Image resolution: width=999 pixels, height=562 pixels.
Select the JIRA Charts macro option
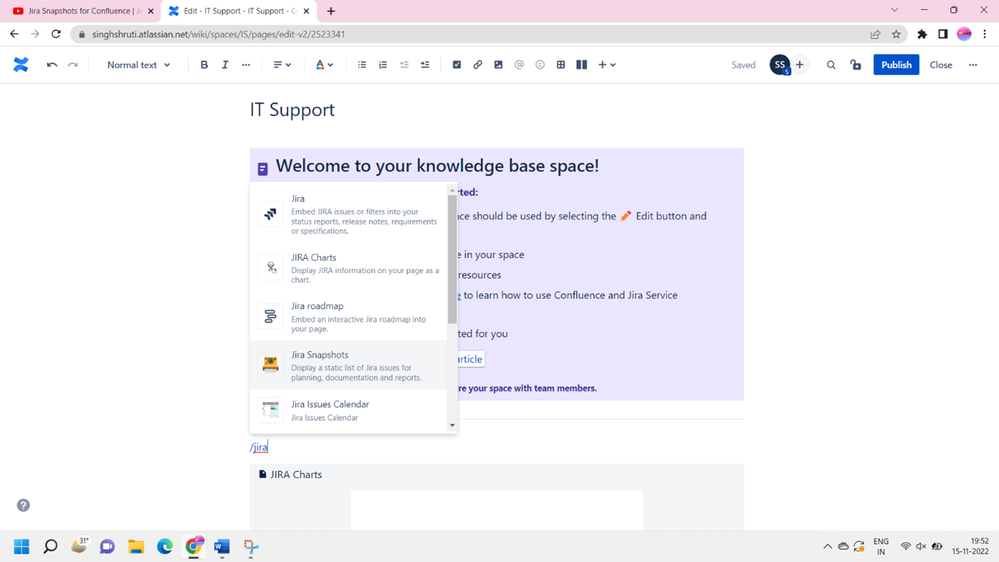click(x=349, y=268)
